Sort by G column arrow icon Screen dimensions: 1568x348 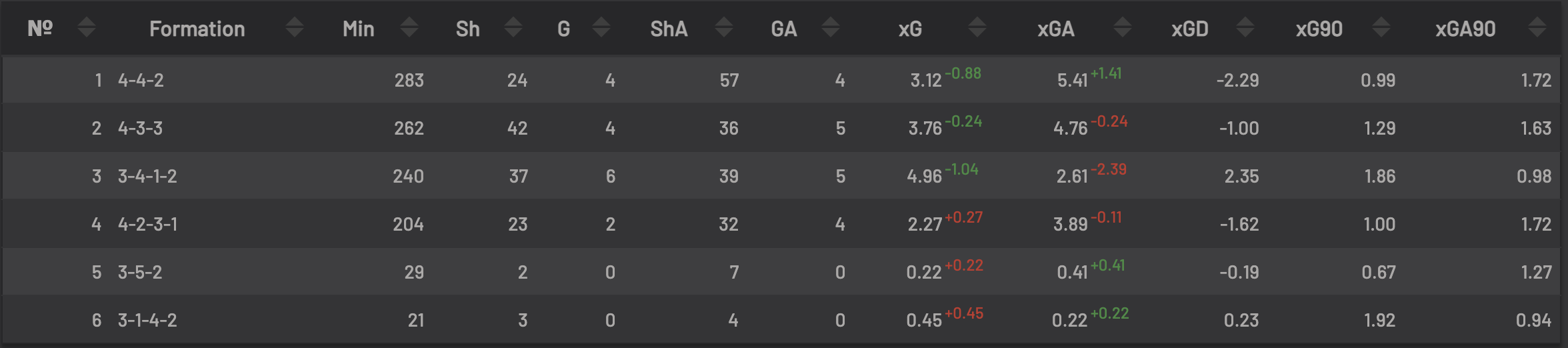[601, 28]
